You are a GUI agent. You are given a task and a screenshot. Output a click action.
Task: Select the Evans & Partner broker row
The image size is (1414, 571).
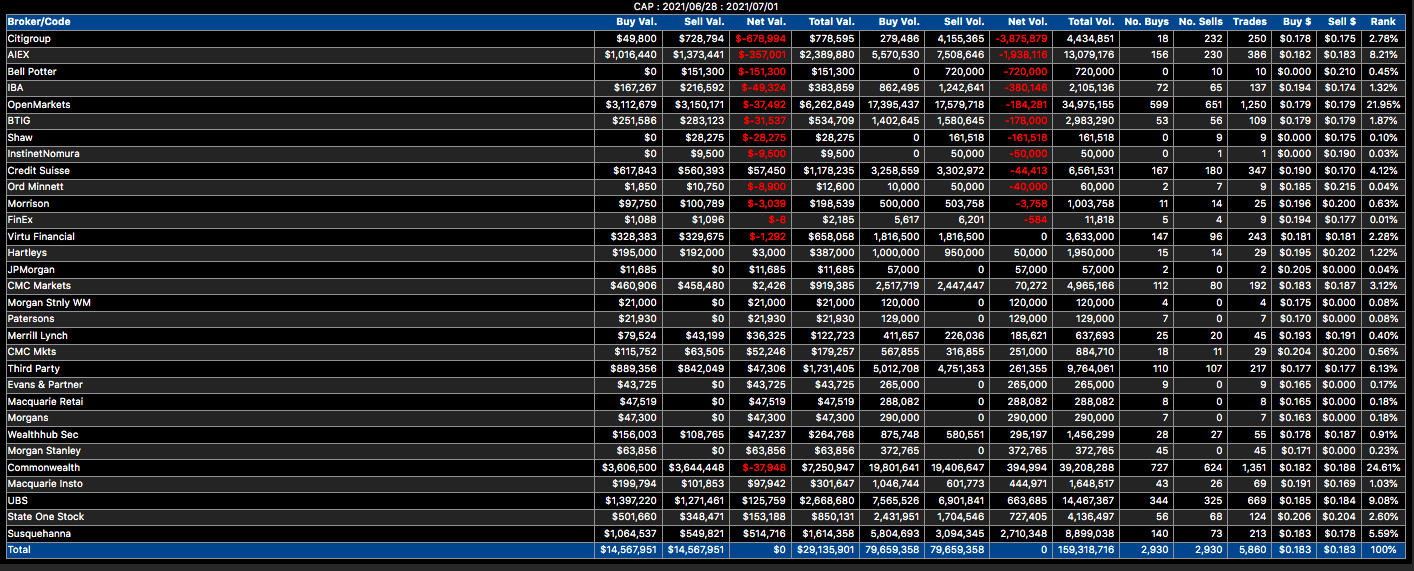coord(707,385)
